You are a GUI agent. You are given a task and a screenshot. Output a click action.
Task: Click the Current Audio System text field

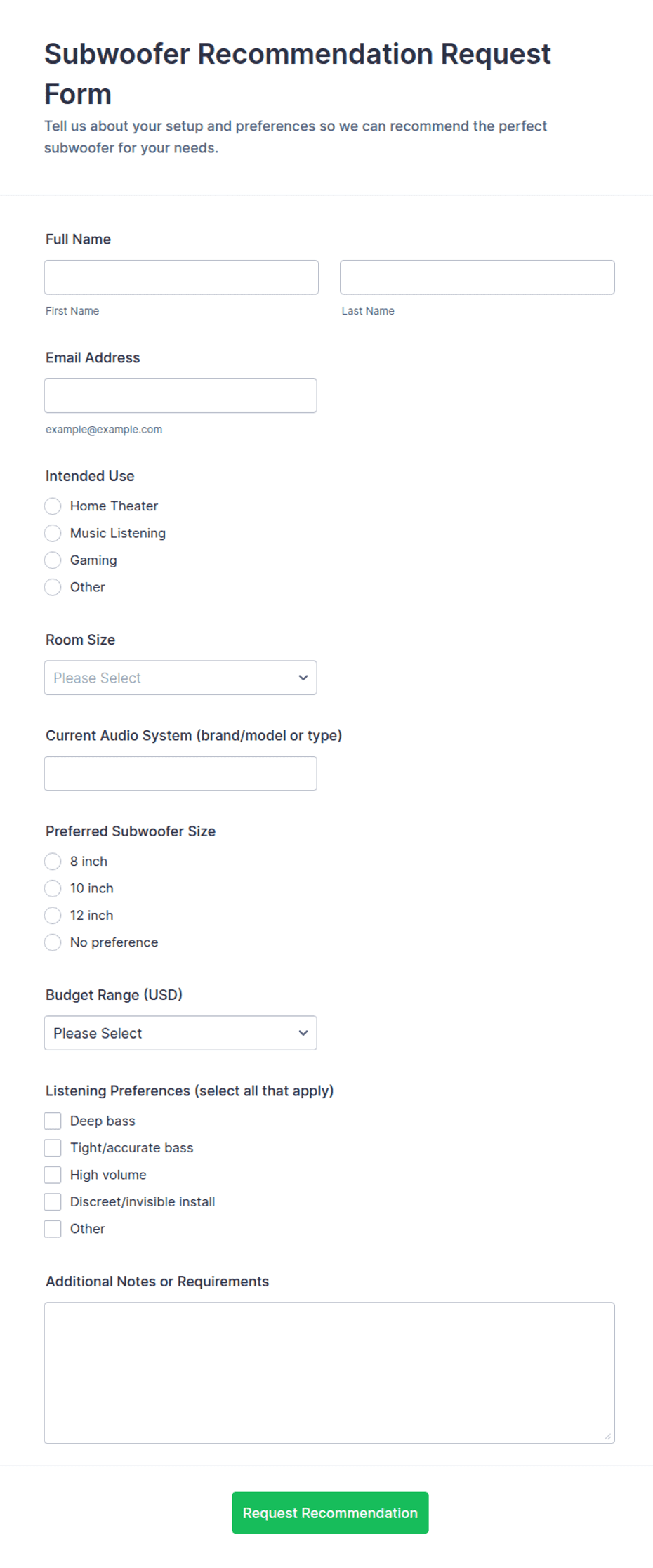click(x=180, y=774)
